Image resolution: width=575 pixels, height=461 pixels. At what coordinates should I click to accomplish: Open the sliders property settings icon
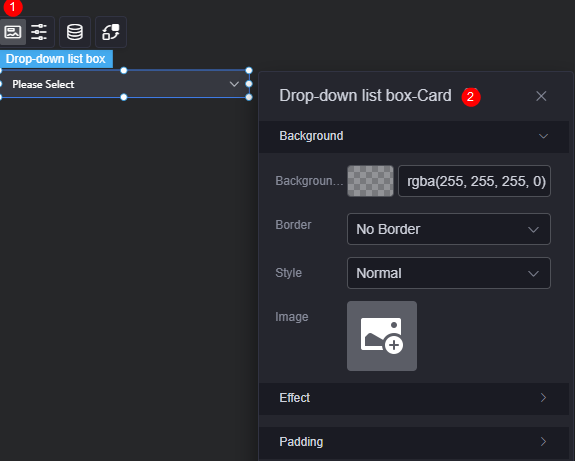click(x=39, y=32)
